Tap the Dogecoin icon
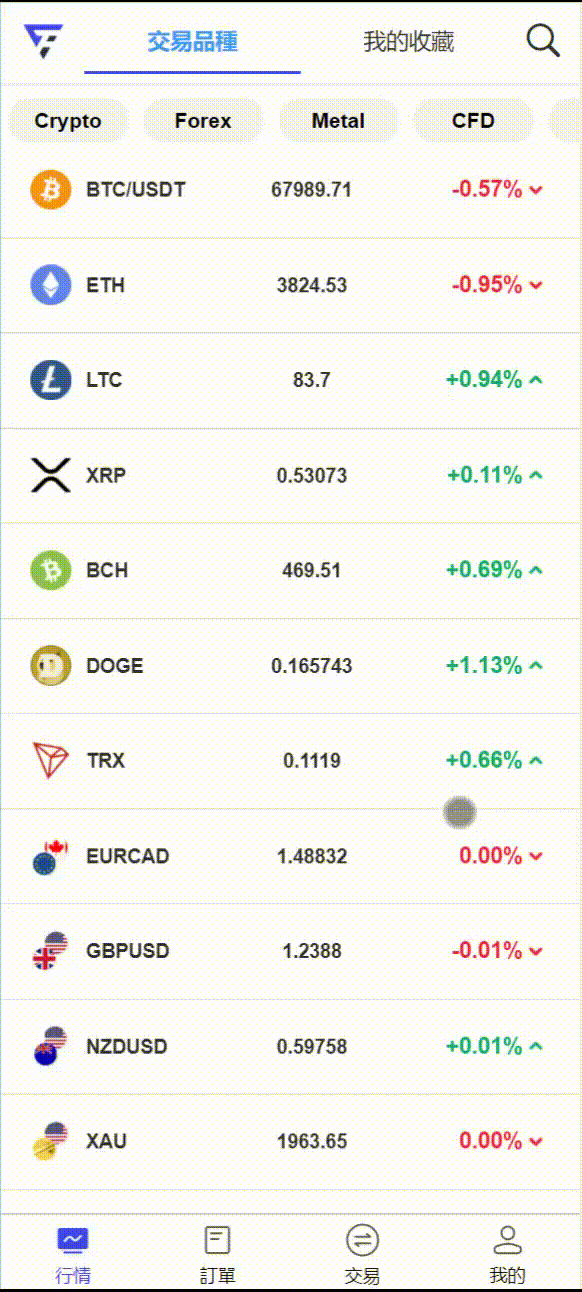The width and height of the screenshot is (582, 1292). click(x=51, y=665)
